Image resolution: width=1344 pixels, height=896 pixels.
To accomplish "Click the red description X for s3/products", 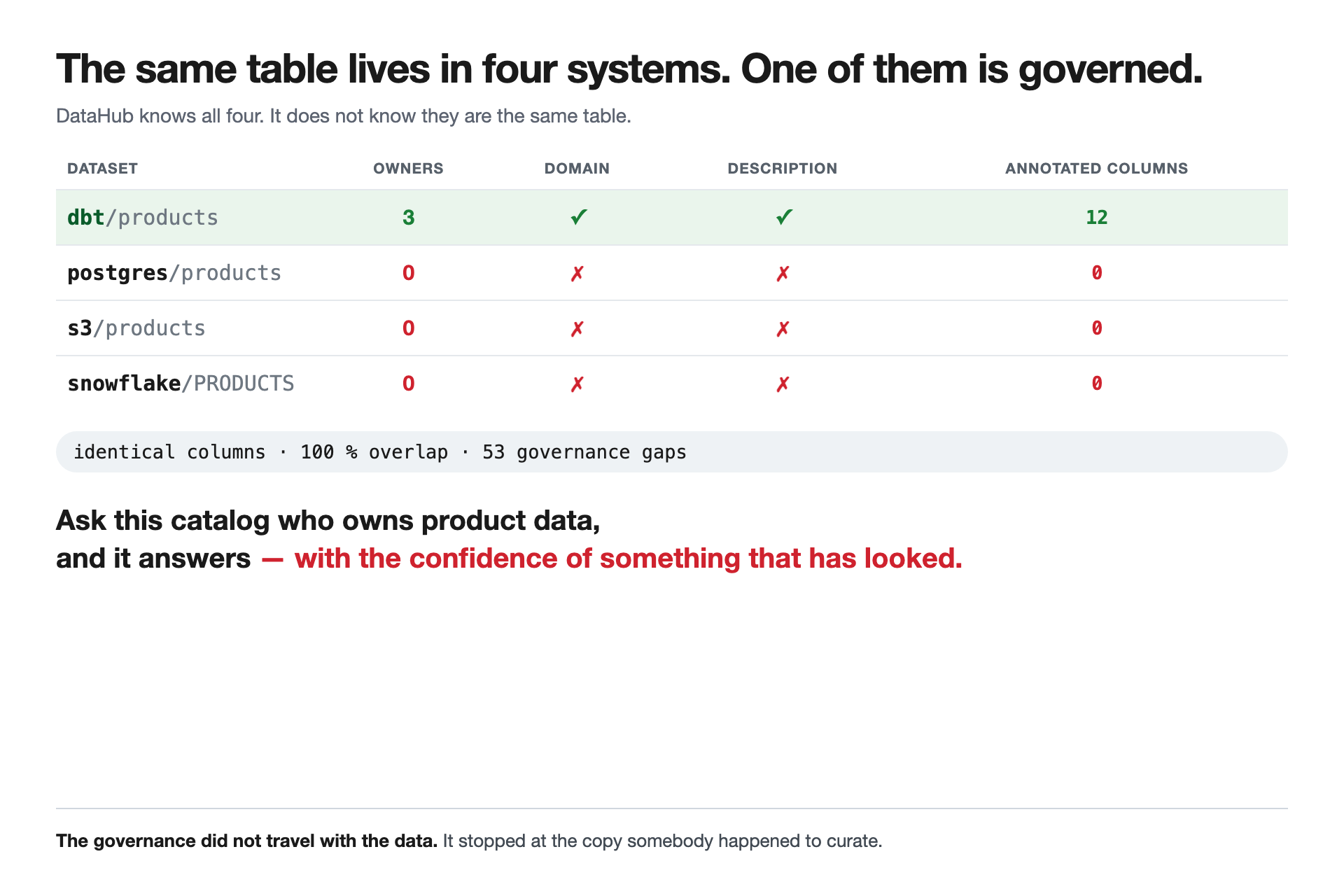I will [783, 328].
